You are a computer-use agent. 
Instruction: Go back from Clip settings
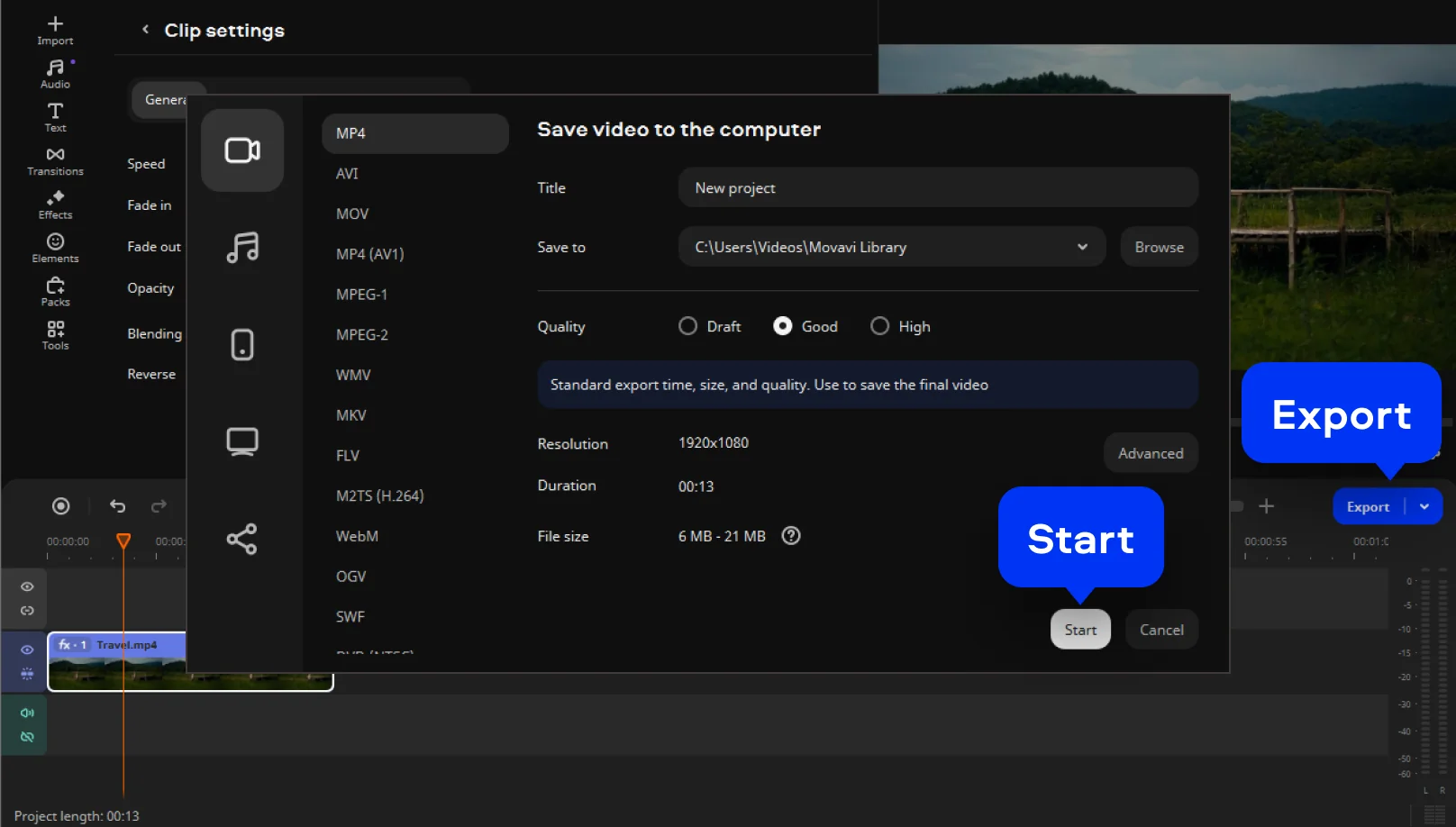click(x=146, y=30)
